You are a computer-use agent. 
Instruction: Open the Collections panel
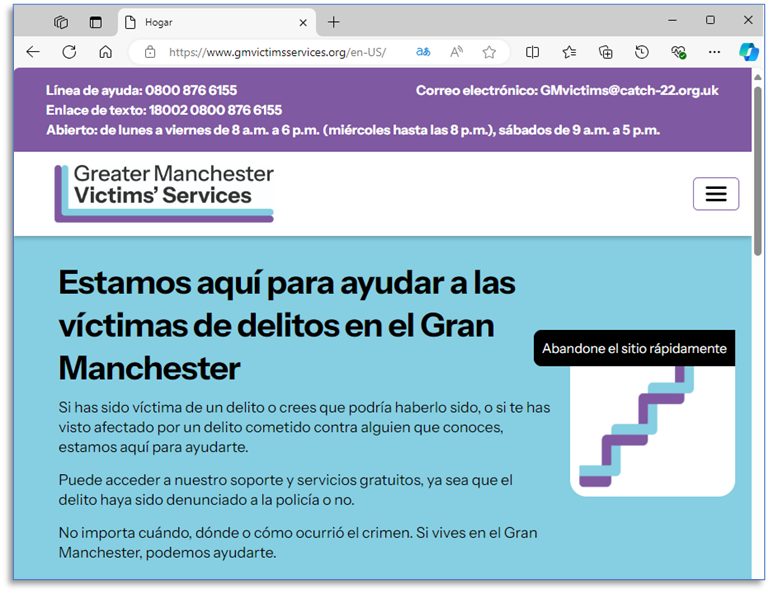[x=605, y=52]
